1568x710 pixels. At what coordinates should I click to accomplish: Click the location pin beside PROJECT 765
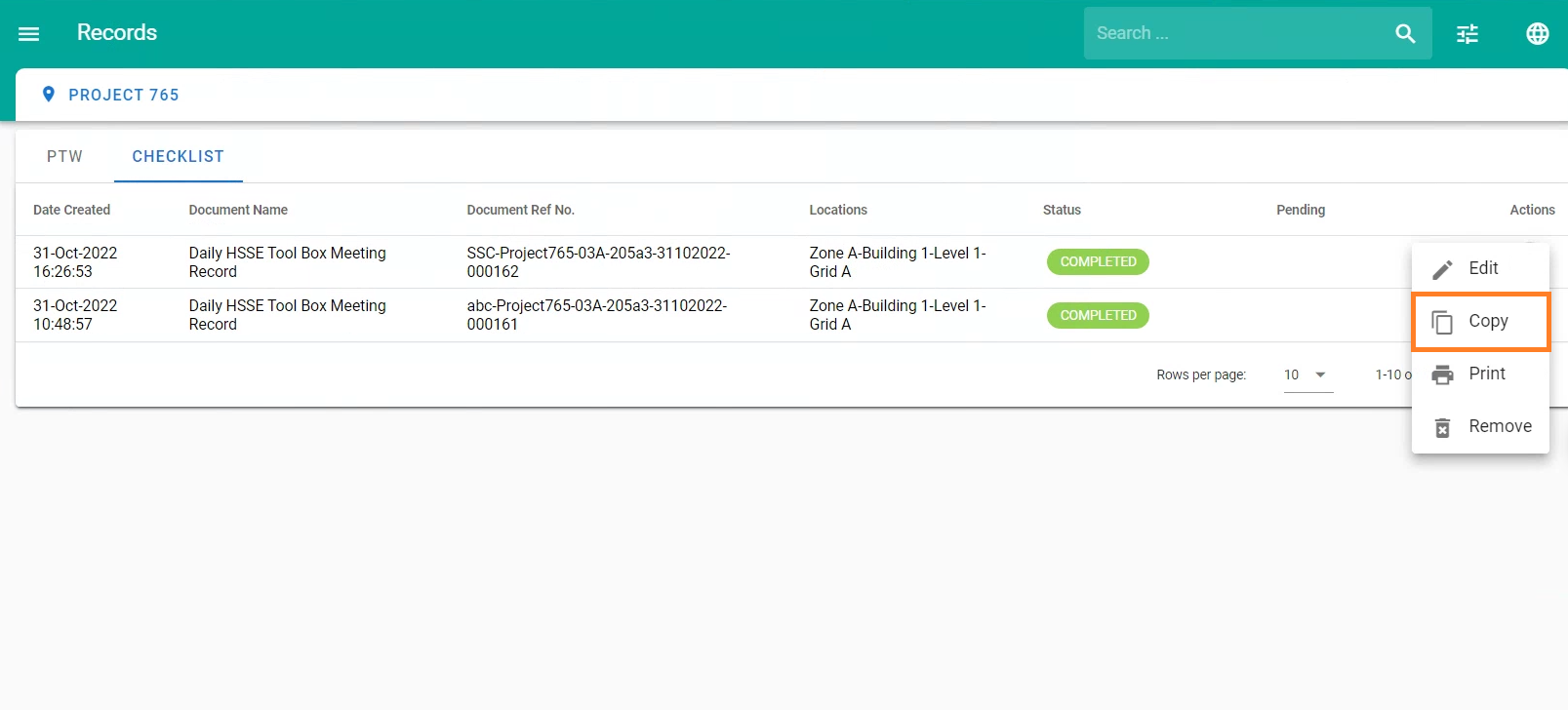click(x=49, y=95)
